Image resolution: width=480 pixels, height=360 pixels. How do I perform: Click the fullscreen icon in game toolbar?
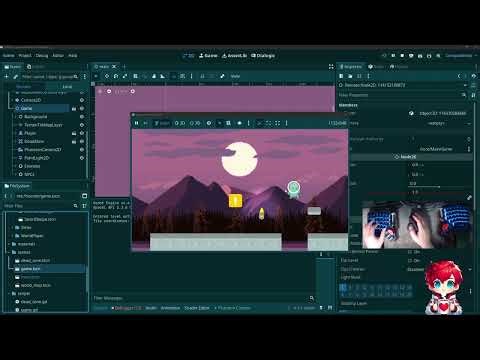pyautogui.click(x=277, y=123)
